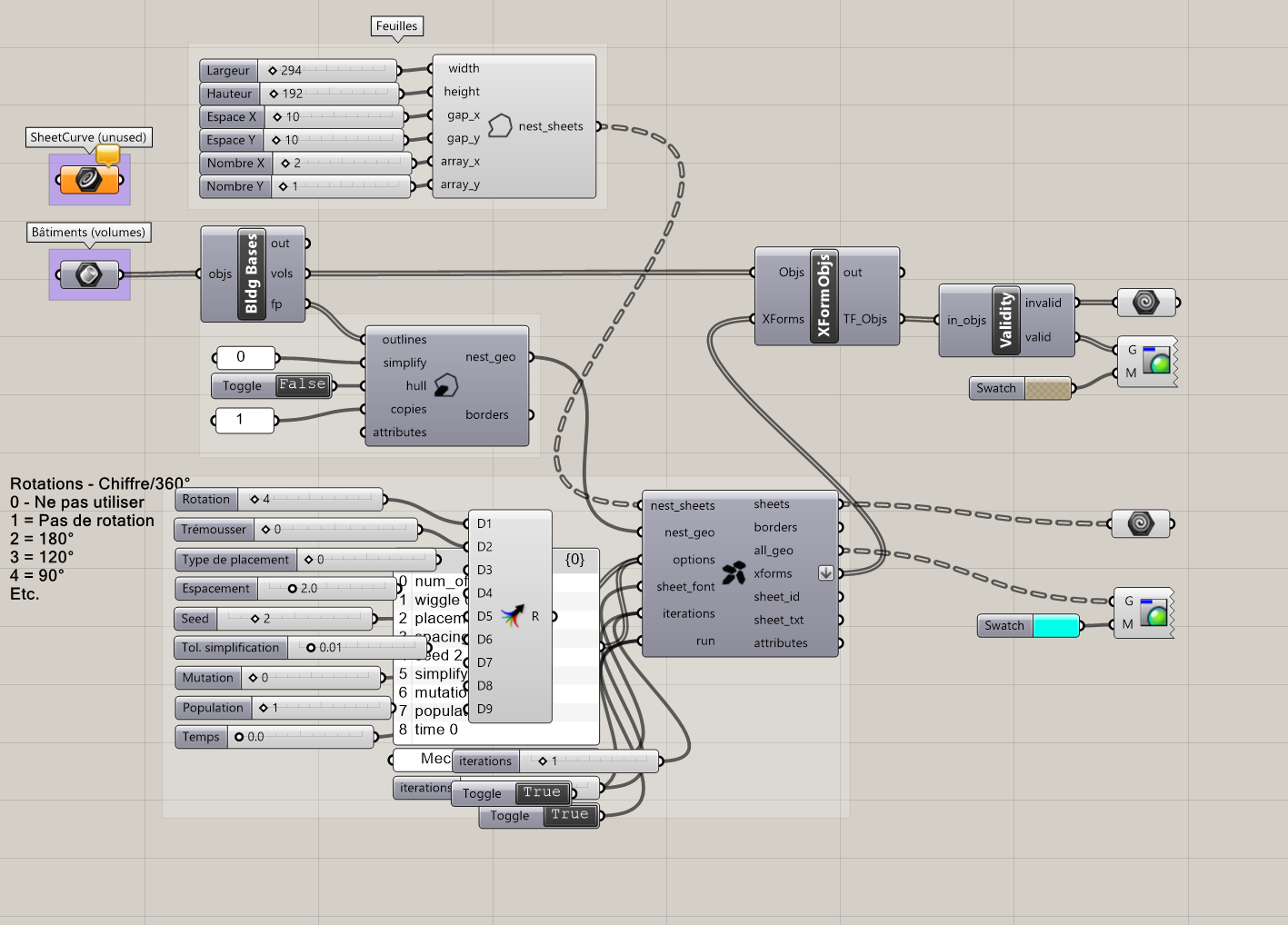Select the Bâtiments volumes geometry parameter icon

point(89,274)
